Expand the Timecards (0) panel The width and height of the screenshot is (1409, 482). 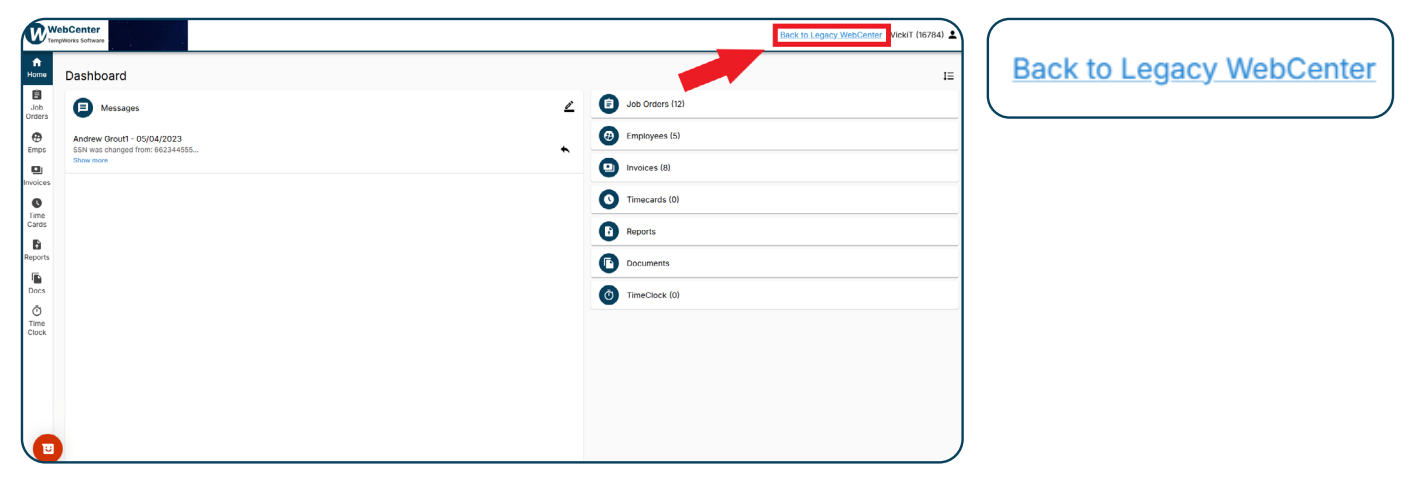point(775,200)
